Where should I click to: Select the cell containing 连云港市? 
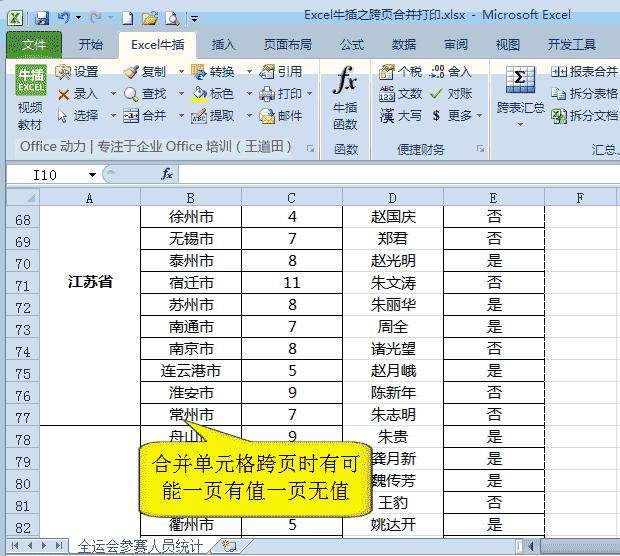191,371
